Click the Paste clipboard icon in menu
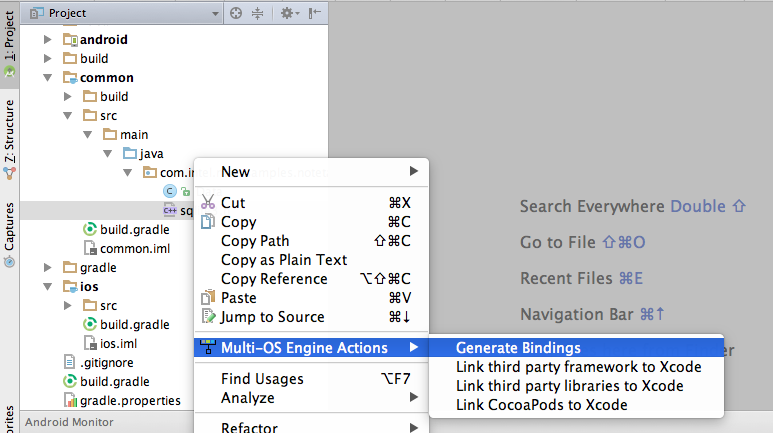Image resolution: width=773 pixels, height=433 pixels. click(208, 297)
